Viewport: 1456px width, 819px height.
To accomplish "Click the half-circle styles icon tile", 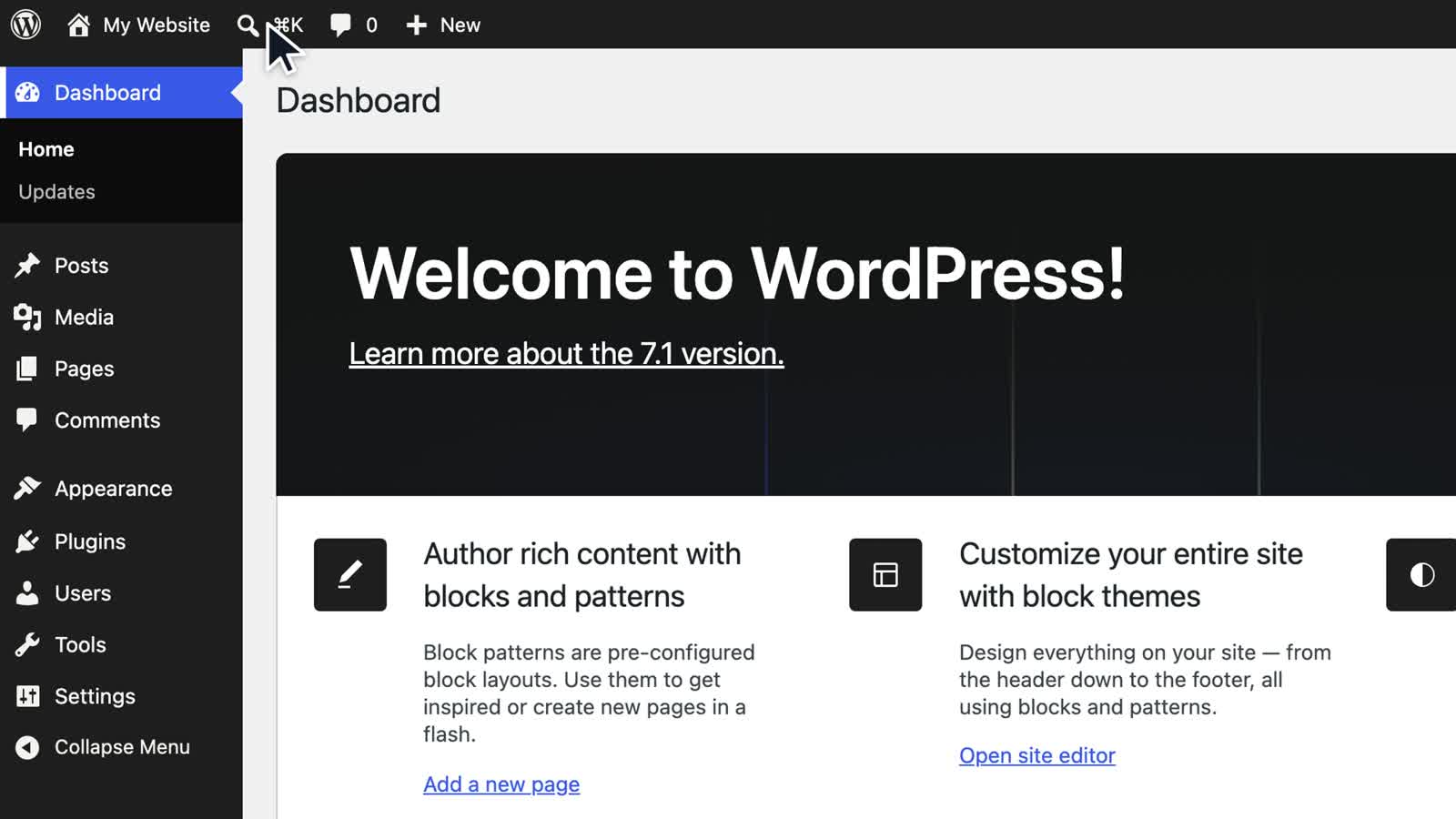I will click(x=1421, y=574).
